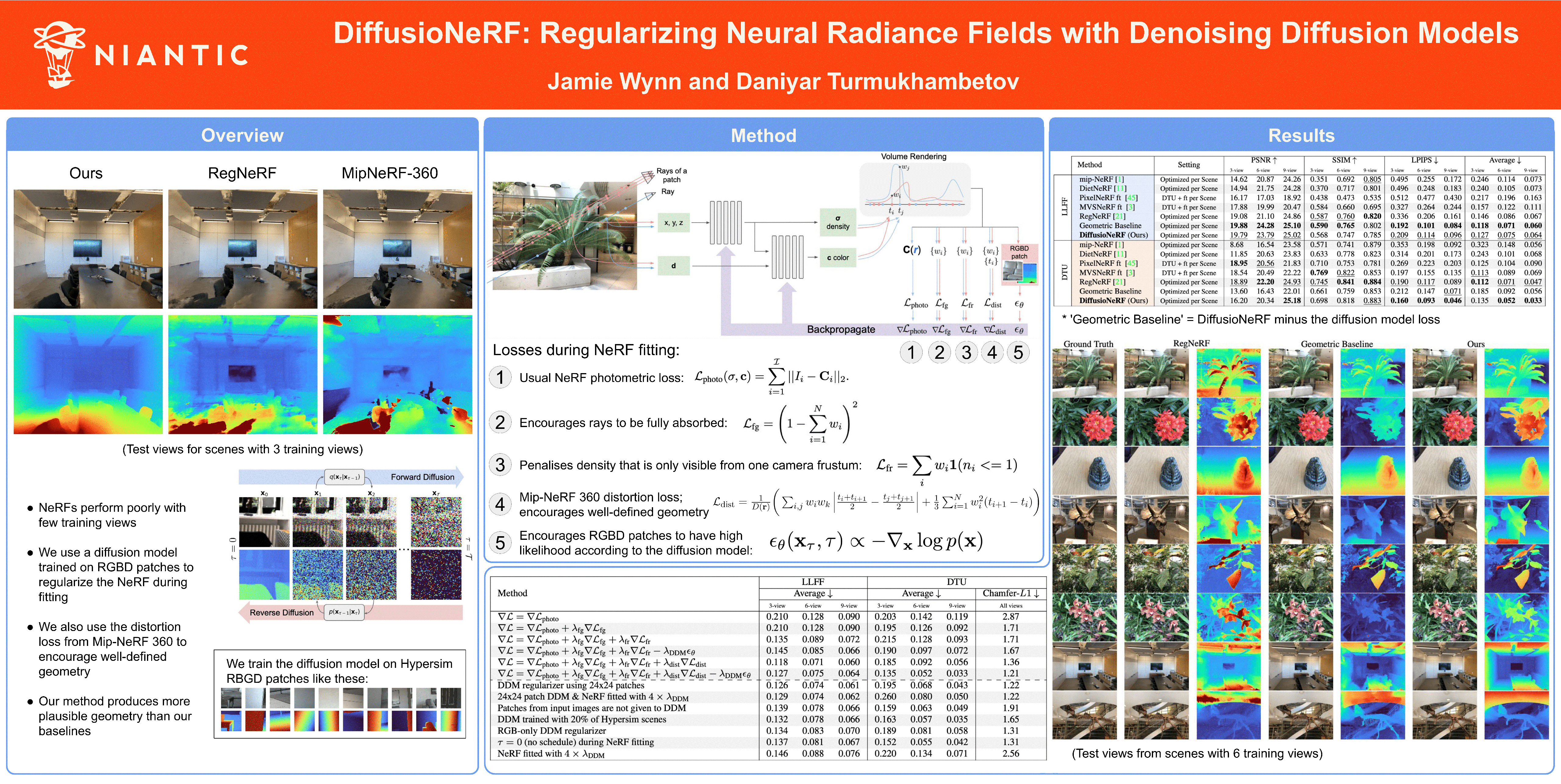Viewport: 1561px width, 784px height.
Task: Click the green 'σ density' output box
Action: pyautogui.click(x=838, y=223)
